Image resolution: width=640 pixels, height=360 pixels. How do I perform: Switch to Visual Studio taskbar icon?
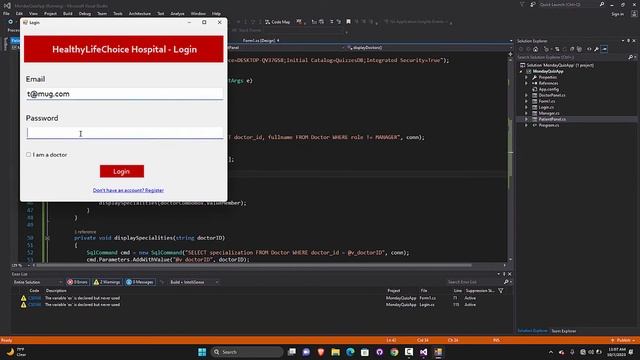tap(423, 352)
